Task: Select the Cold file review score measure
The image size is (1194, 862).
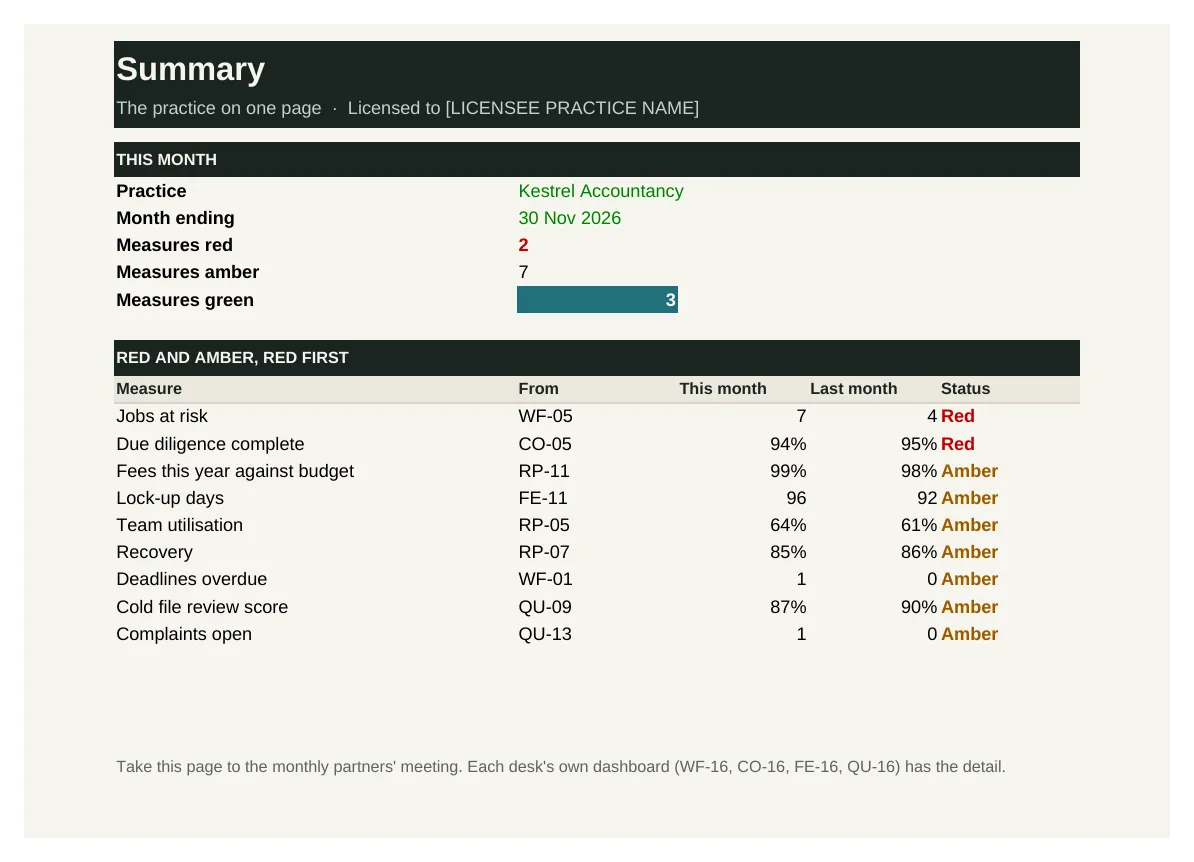Action: [x=203, y=608]
